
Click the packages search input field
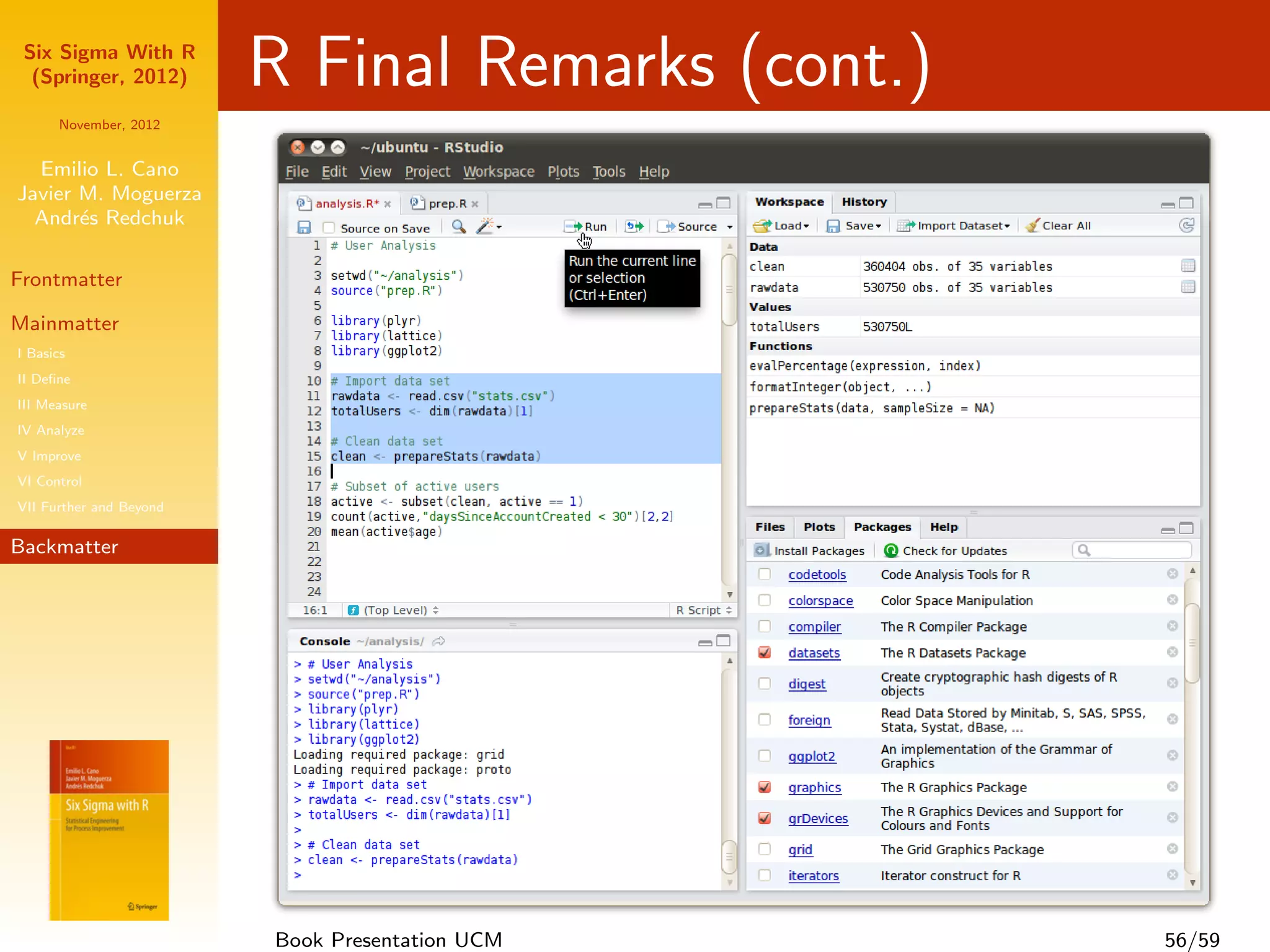click(x=1139, y=550)
